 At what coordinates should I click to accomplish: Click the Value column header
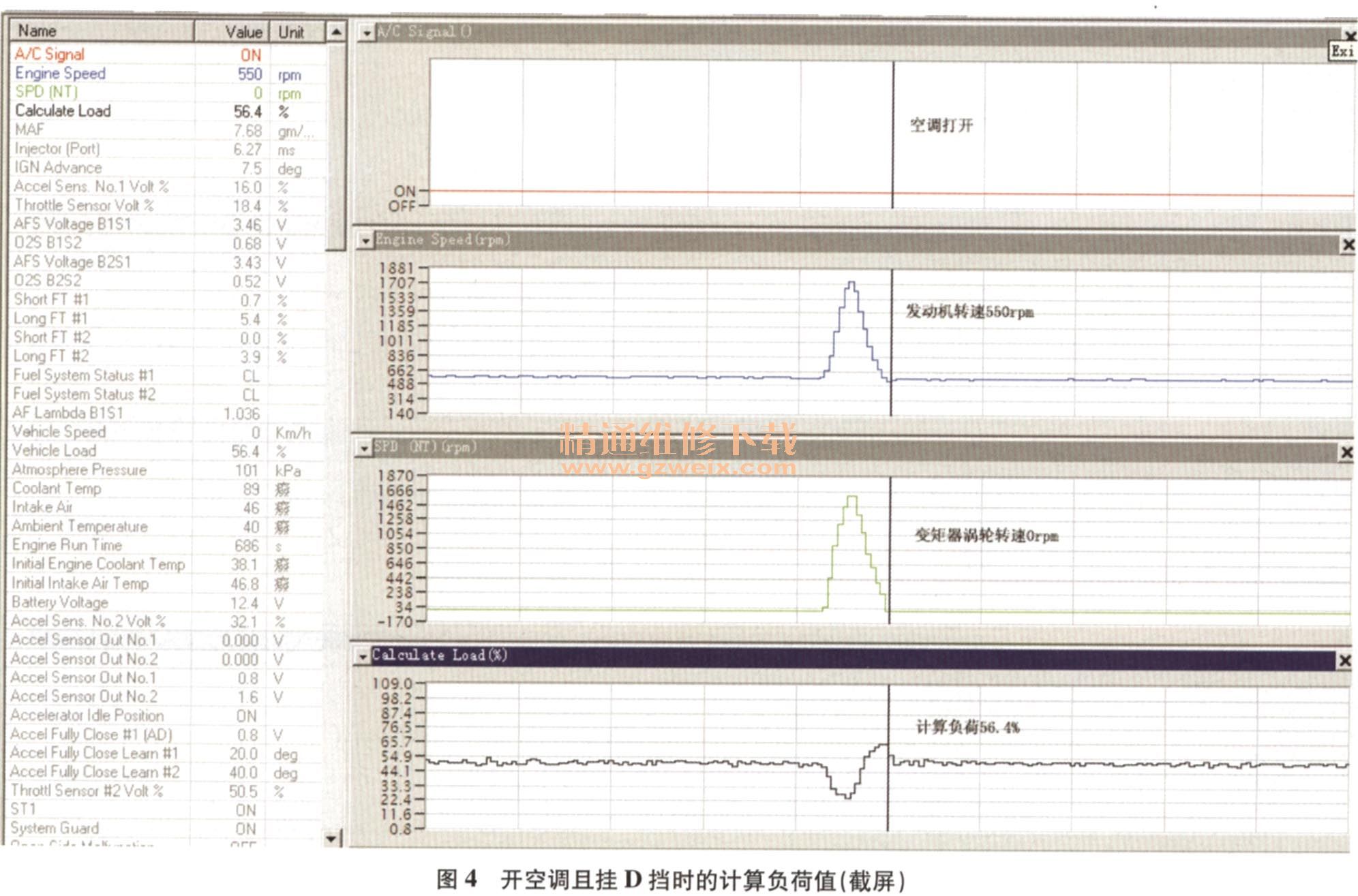coord(232,31)
